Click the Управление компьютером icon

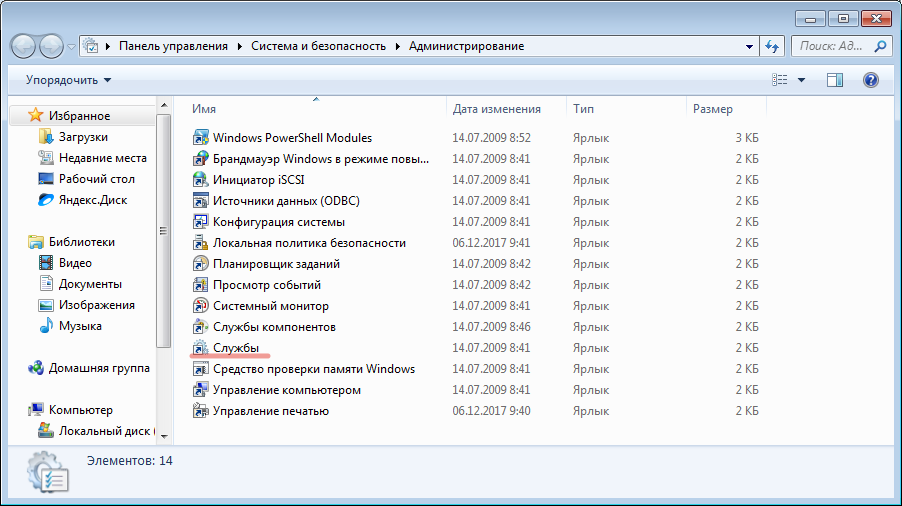click(x=200, y=390)
